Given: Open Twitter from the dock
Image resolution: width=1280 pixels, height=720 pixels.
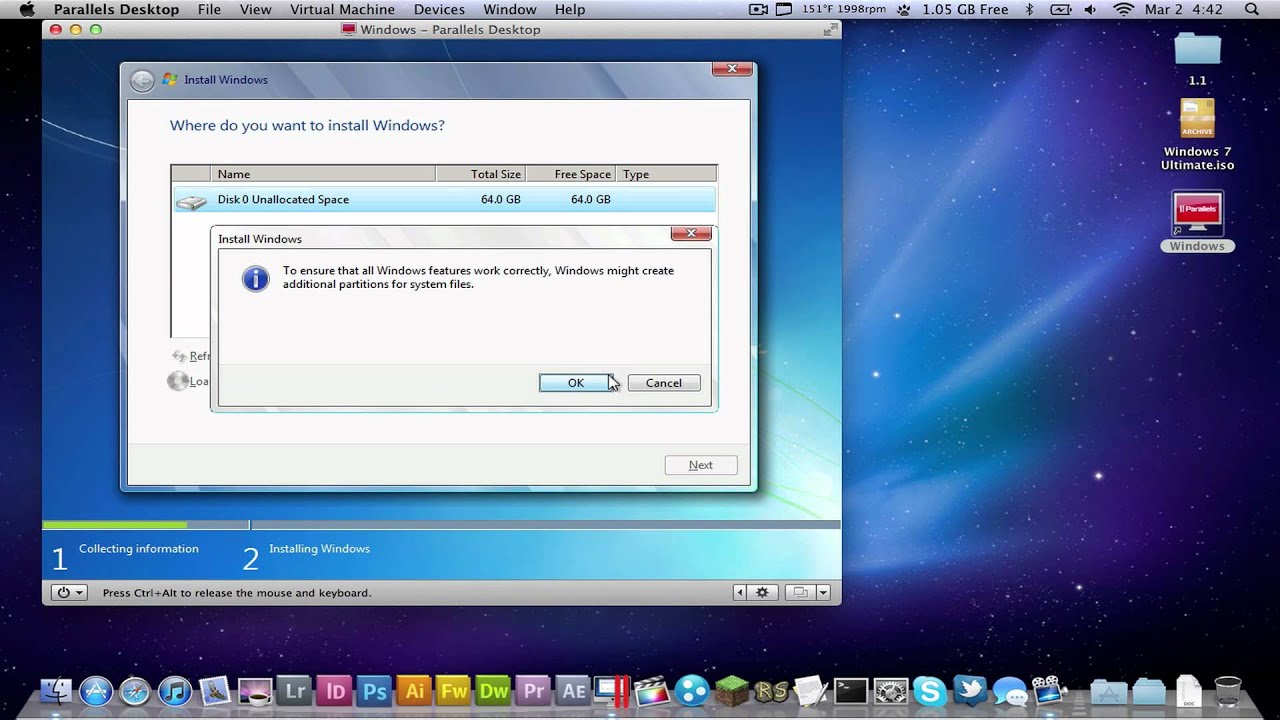Looking at the screenshot, I should point(970,691).
